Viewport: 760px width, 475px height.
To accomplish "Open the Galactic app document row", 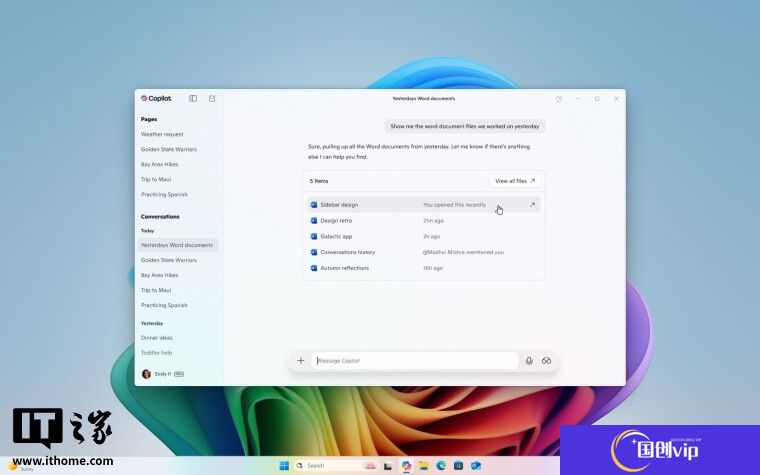I will coord(423,237).
